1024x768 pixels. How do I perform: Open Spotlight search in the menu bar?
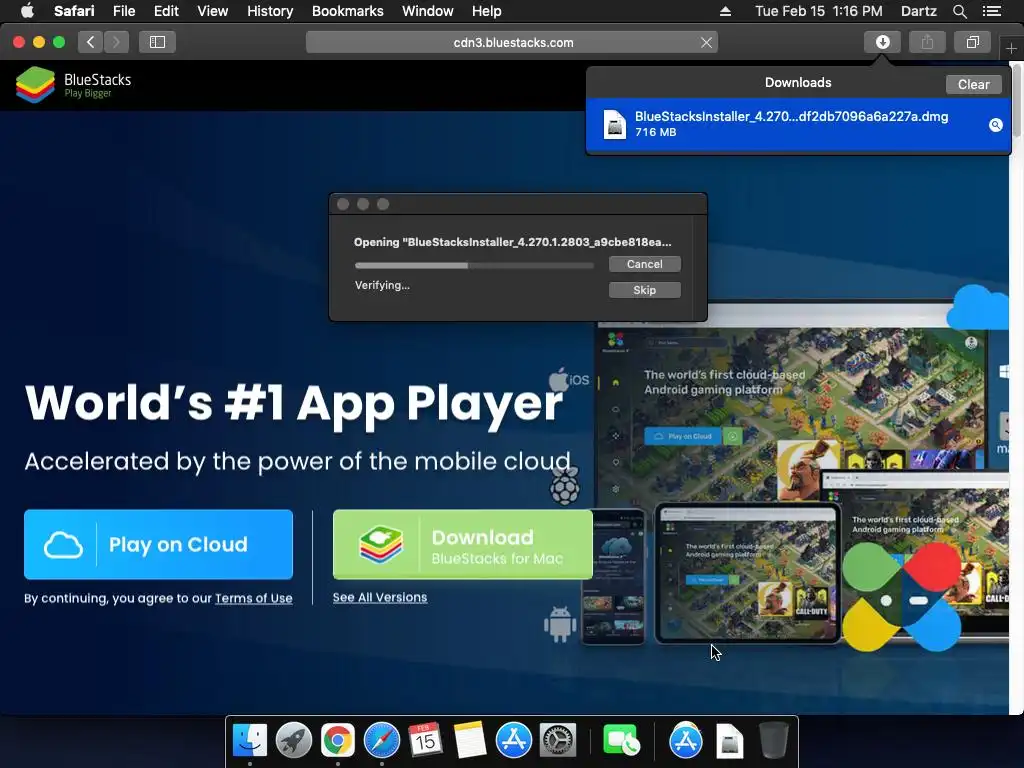click(959, 11)
